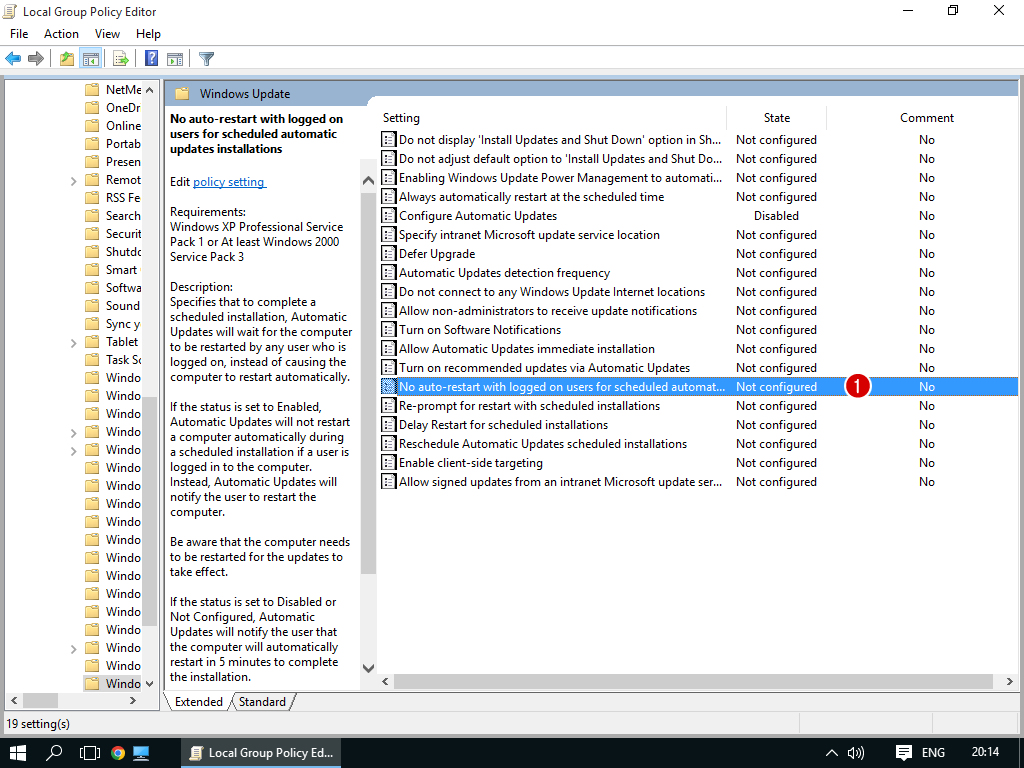
Task: Click description pane scroll down arrow
Action: [368, 667]
